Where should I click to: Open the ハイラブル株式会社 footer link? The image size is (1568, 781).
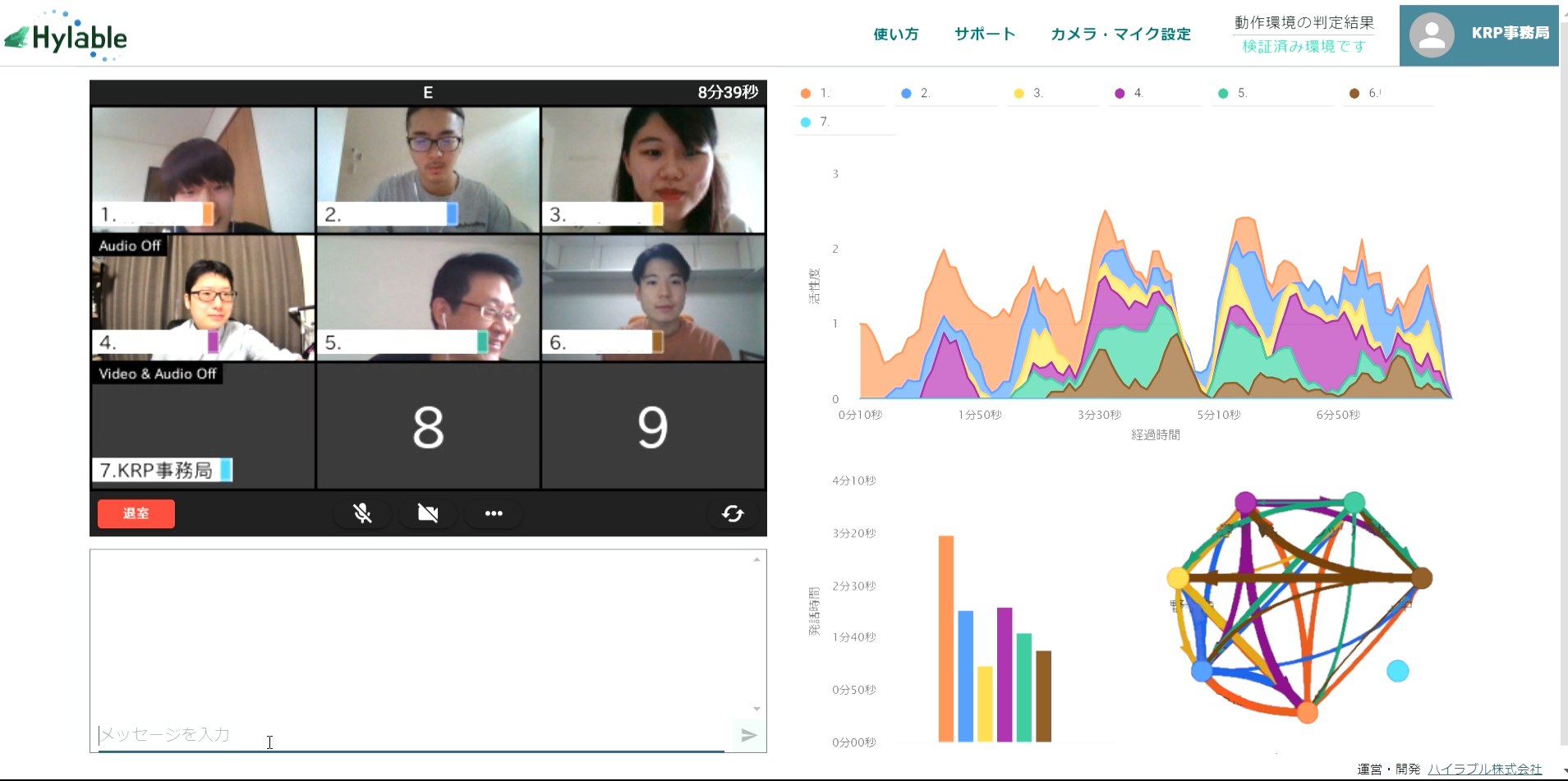click(1484, 769)
